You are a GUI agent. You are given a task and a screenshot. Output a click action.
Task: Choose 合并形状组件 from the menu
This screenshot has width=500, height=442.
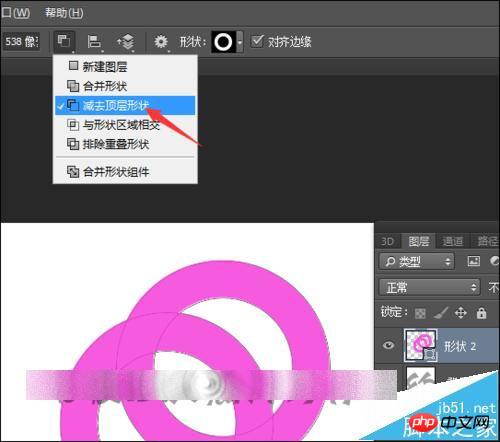click(x=125, y=172)
